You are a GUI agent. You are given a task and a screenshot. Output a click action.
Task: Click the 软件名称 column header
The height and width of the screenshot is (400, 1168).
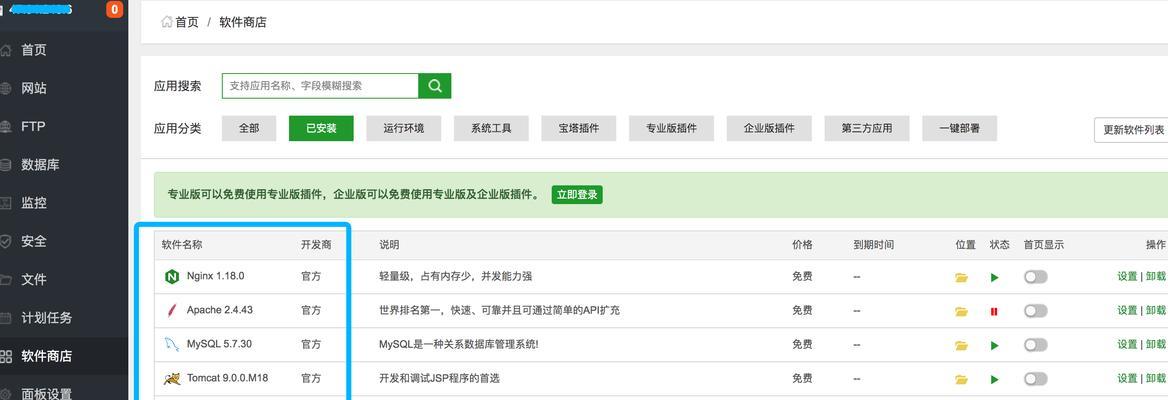click(182, 245)
